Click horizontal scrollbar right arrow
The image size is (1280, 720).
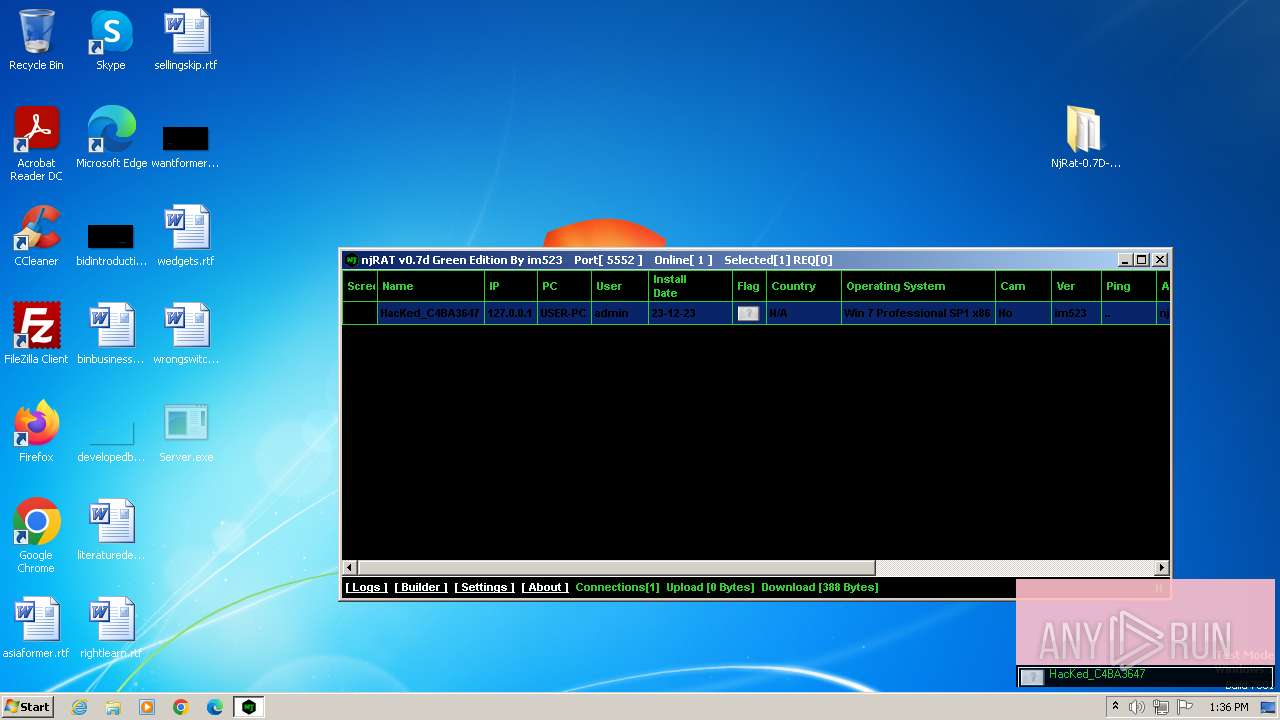click(x=1162, y=568)
